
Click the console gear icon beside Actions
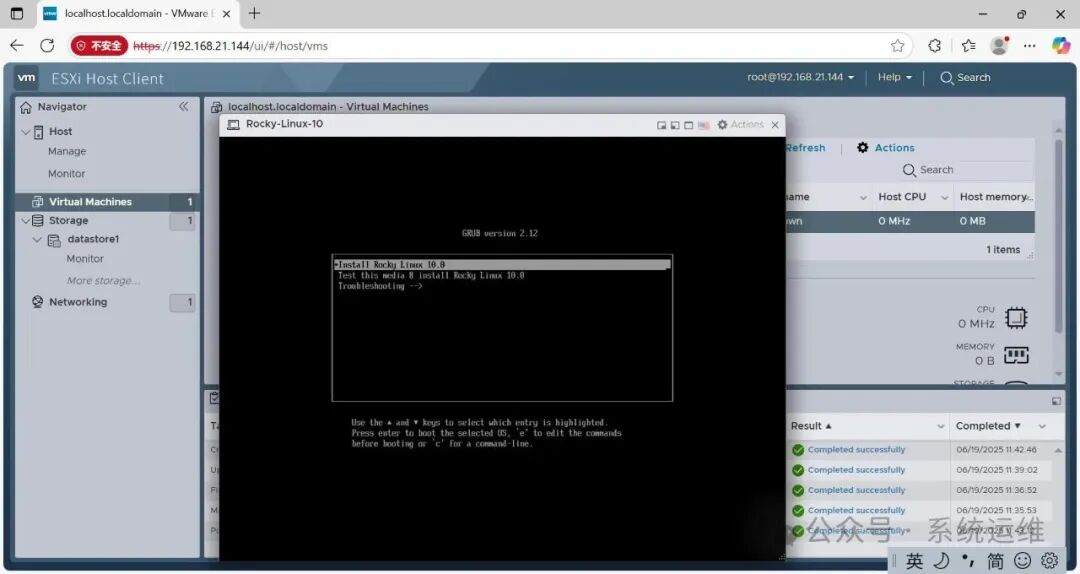[723, 125]
